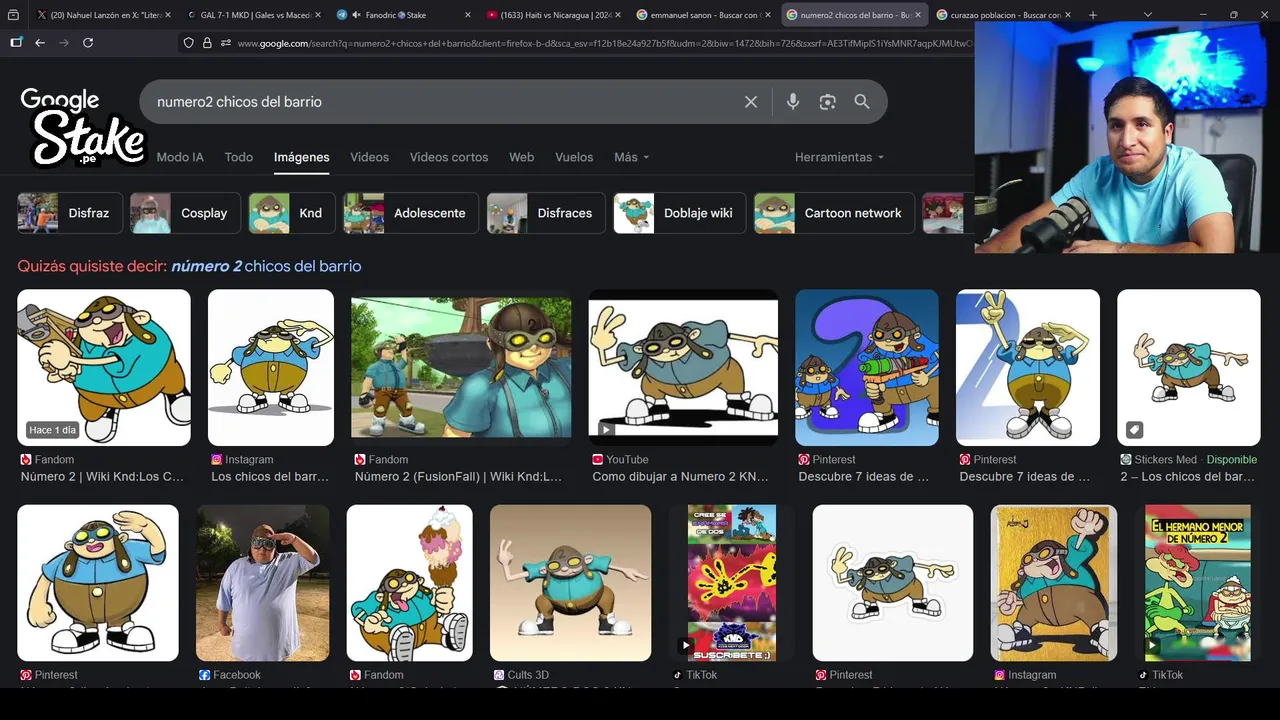Click the product tag badge on Stickers Med image
Screen dimensions: 1280x720
1134,430
